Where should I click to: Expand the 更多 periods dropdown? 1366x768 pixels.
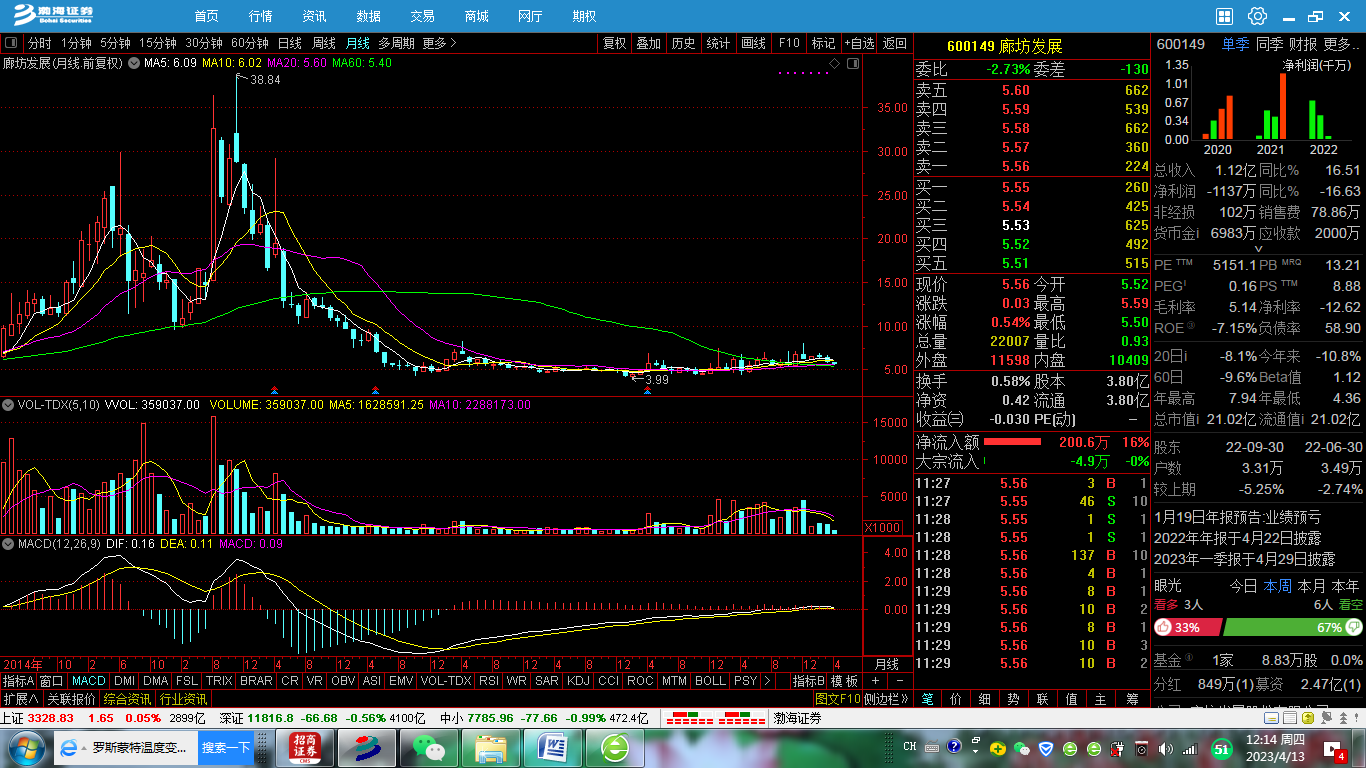tap(439, 43)
